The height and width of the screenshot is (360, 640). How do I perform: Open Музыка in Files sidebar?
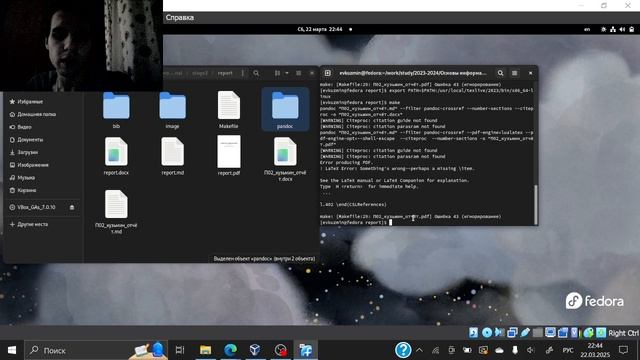[x=23, y=178]
